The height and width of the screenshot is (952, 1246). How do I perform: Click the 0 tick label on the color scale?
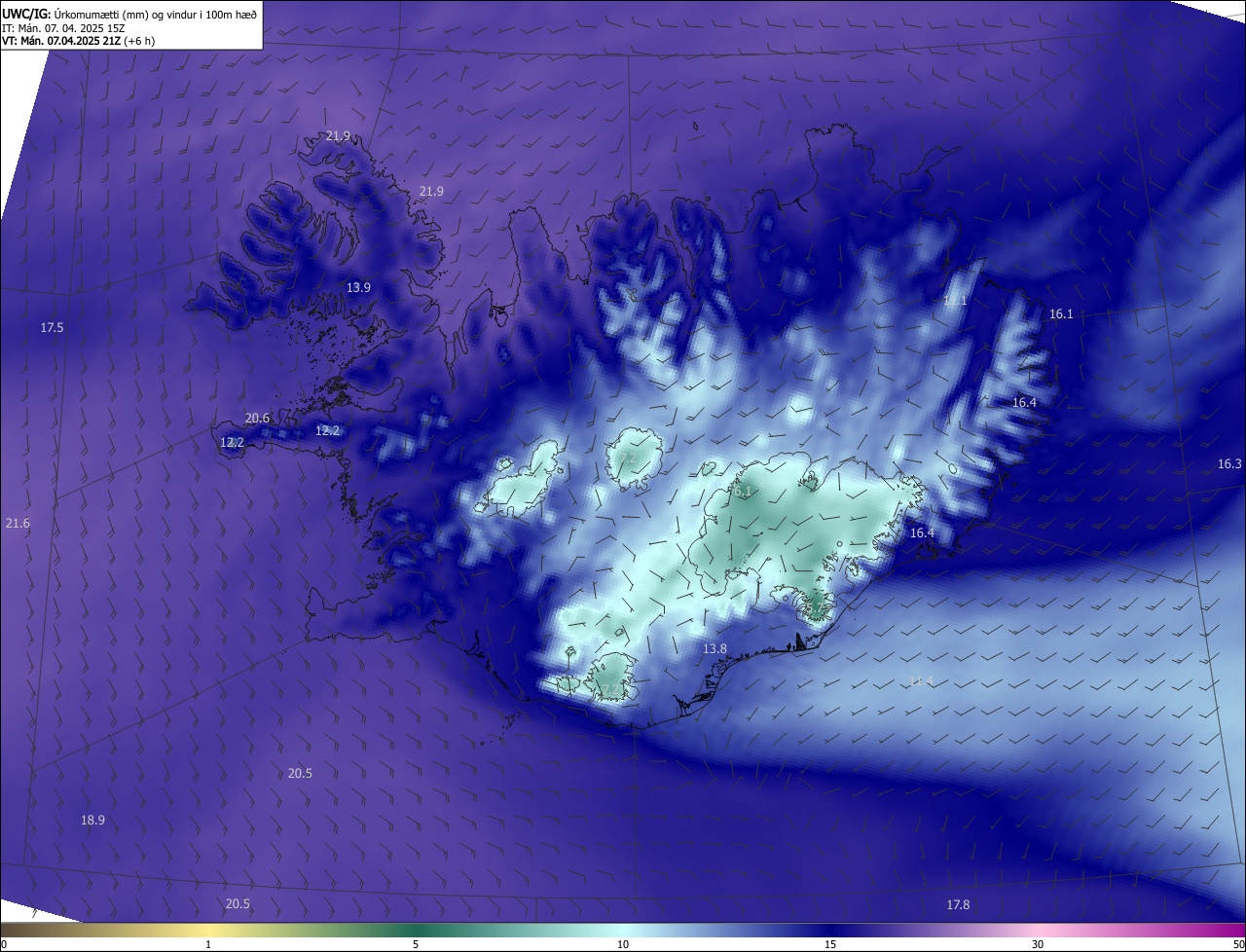pyautogui.click(x=3, y=944)
